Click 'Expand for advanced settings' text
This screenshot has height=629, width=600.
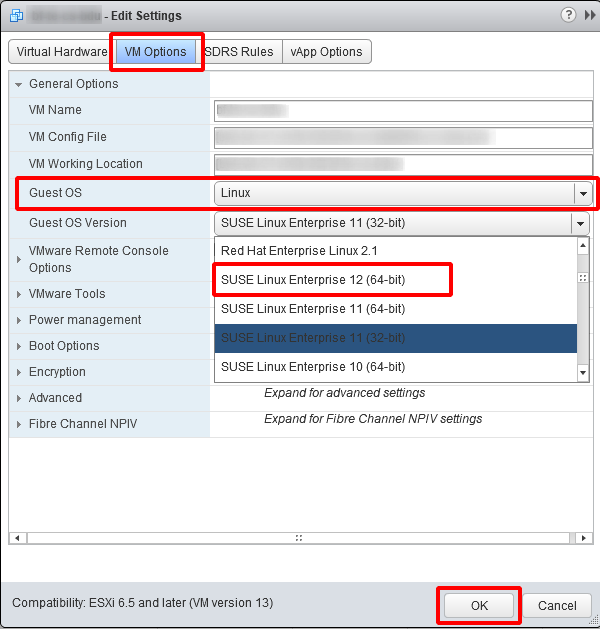tap(345, 393)
